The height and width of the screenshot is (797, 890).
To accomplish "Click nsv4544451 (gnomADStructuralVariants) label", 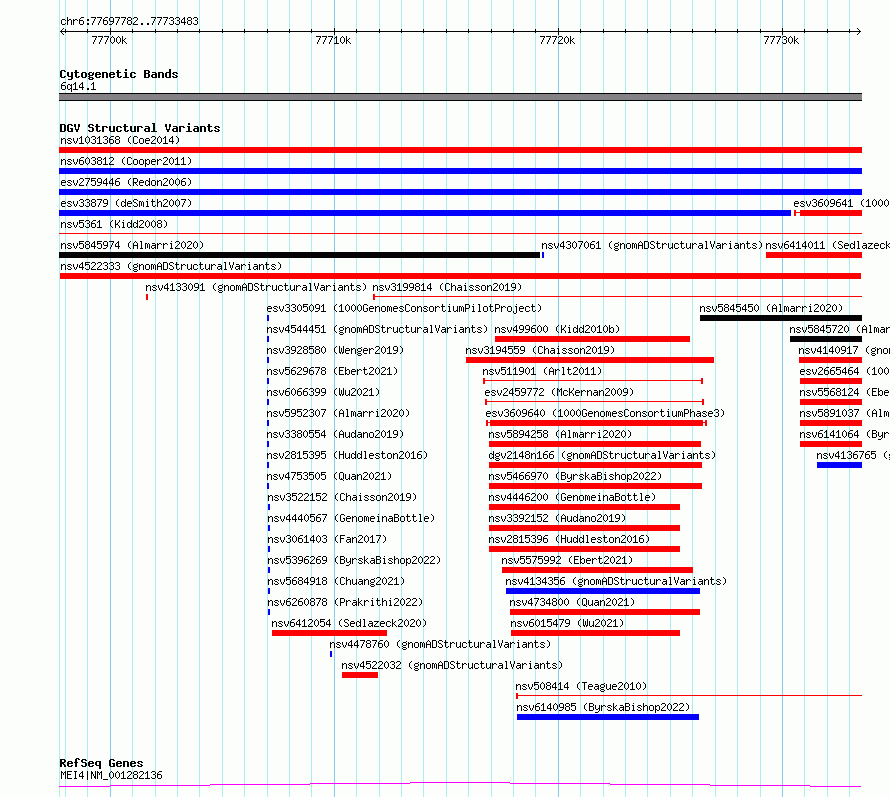I will [377, 329].
